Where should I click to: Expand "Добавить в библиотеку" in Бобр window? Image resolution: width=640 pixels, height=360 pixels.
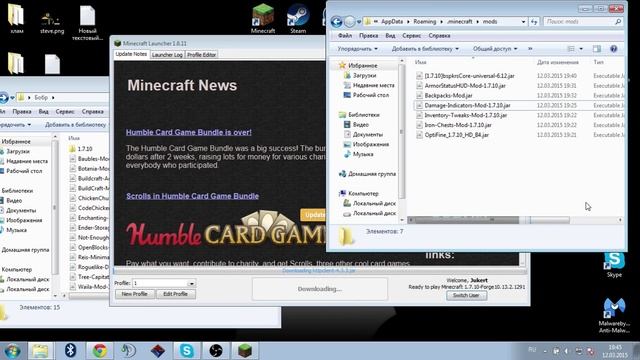pyautogui.click(x=76, y=125)
